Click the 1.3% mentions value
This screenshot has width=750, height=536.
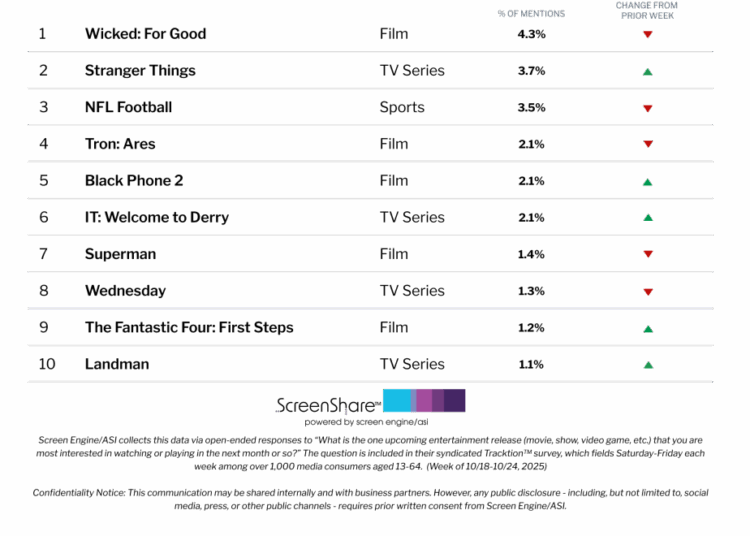click(531, 291)
